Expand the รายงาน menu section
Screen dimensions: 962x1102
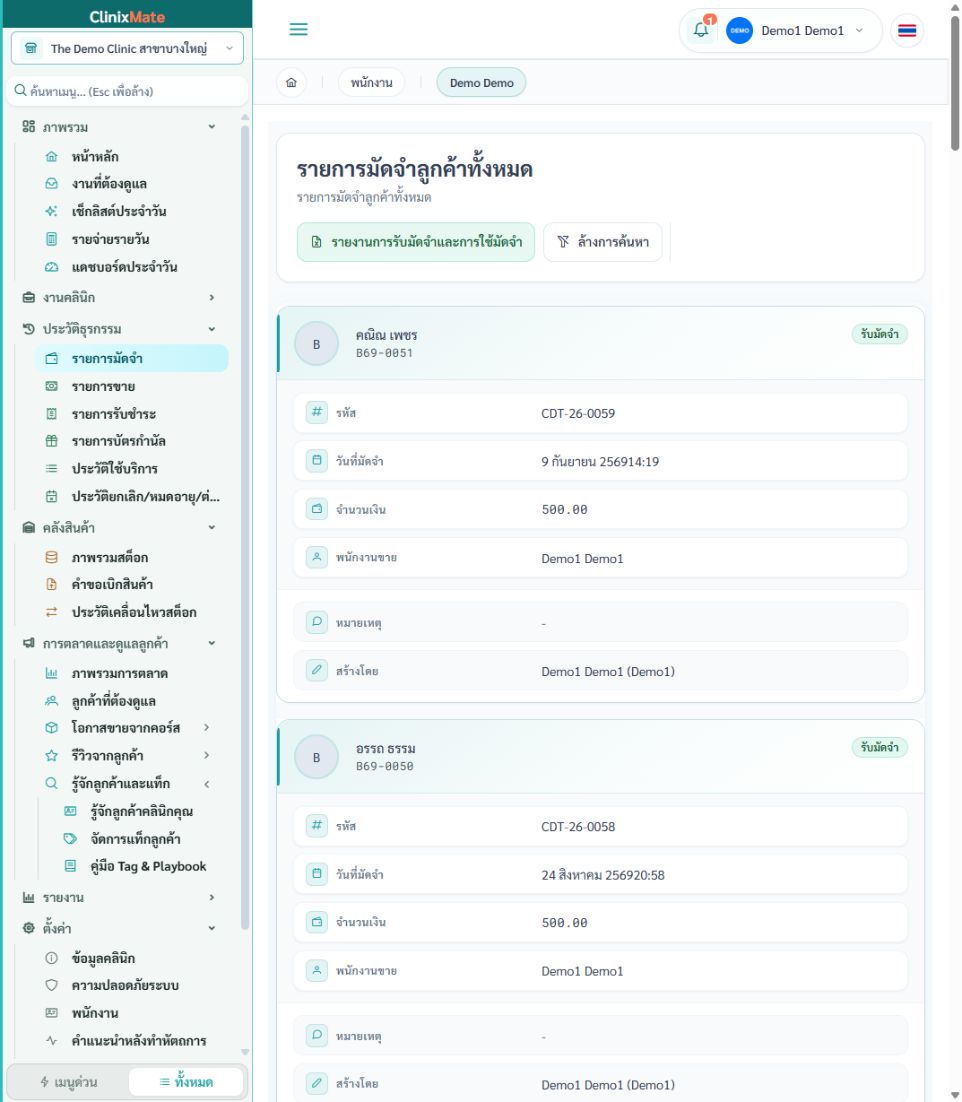point(212,897)
